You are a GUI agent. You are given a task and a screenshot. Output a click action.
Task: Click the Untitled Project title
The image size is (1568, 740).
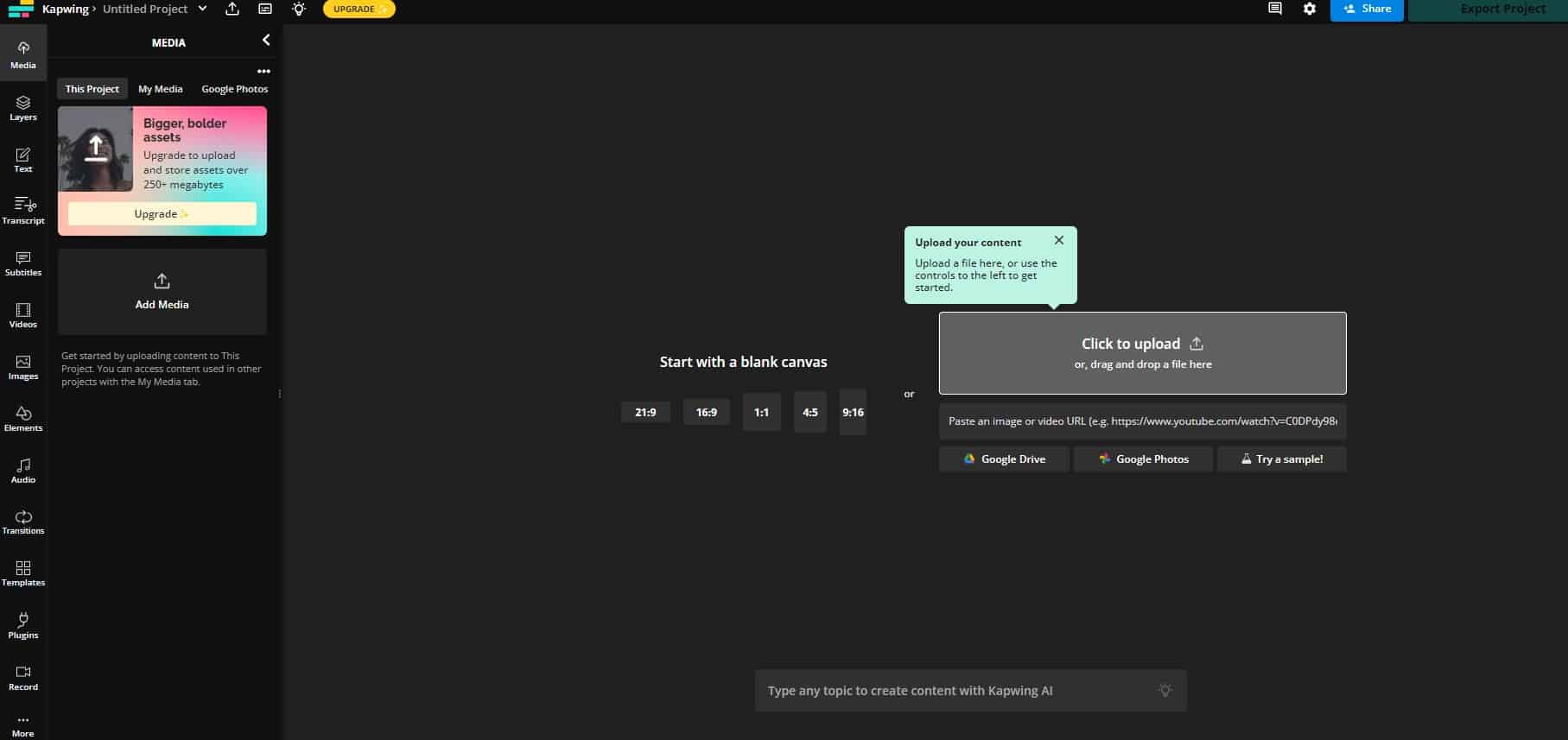coord(145,9)
